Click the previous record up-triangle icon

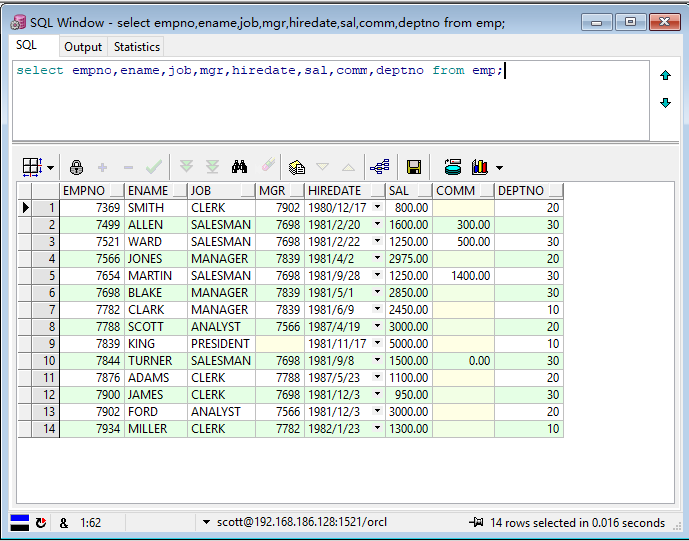point(348,167)
